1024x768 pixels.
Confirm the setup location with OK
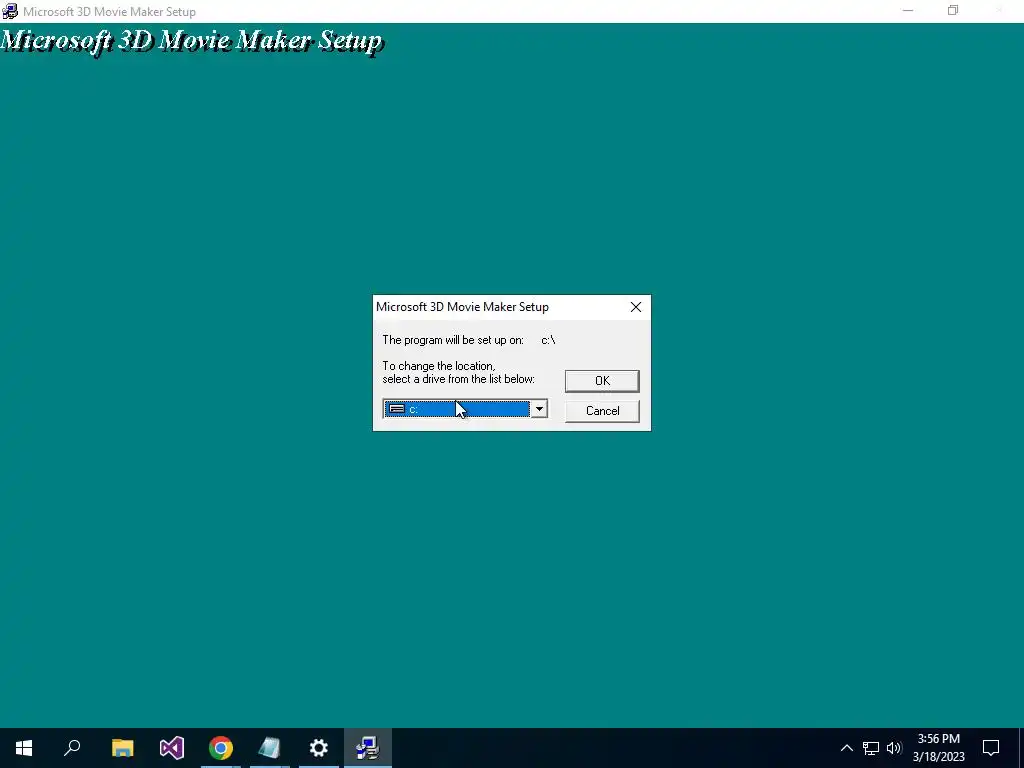[601, 381]
